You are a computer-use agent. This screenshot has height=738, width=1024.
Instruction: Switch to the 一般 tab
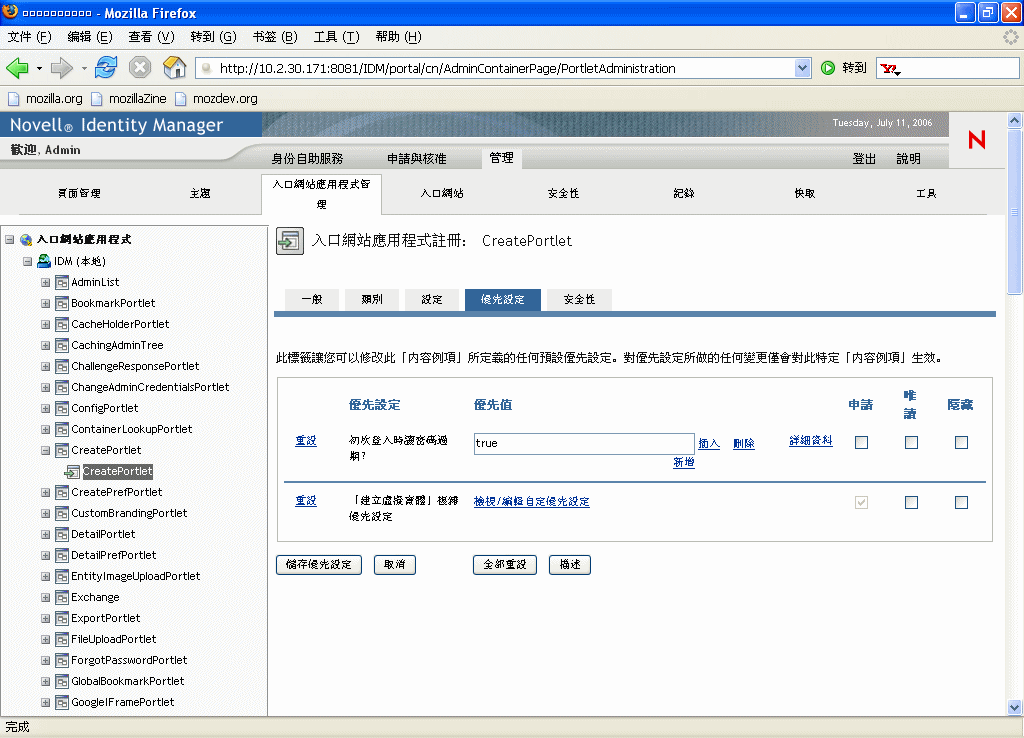(312, 299)
